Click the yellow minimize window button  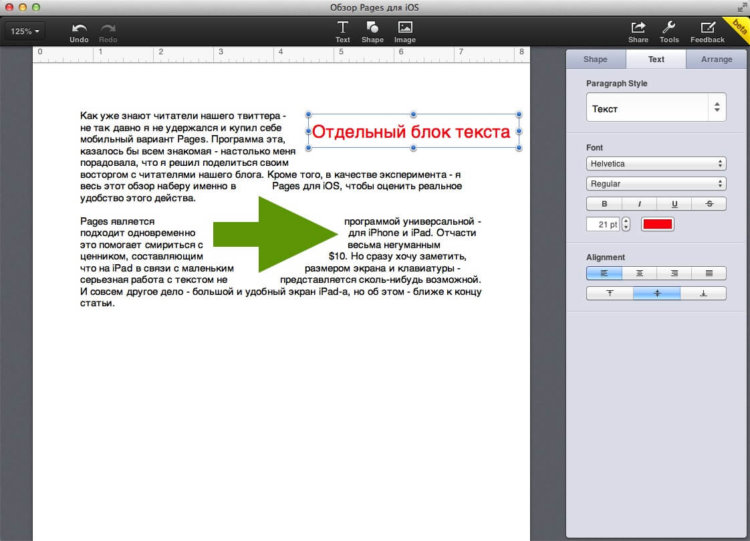coord(22,7)
